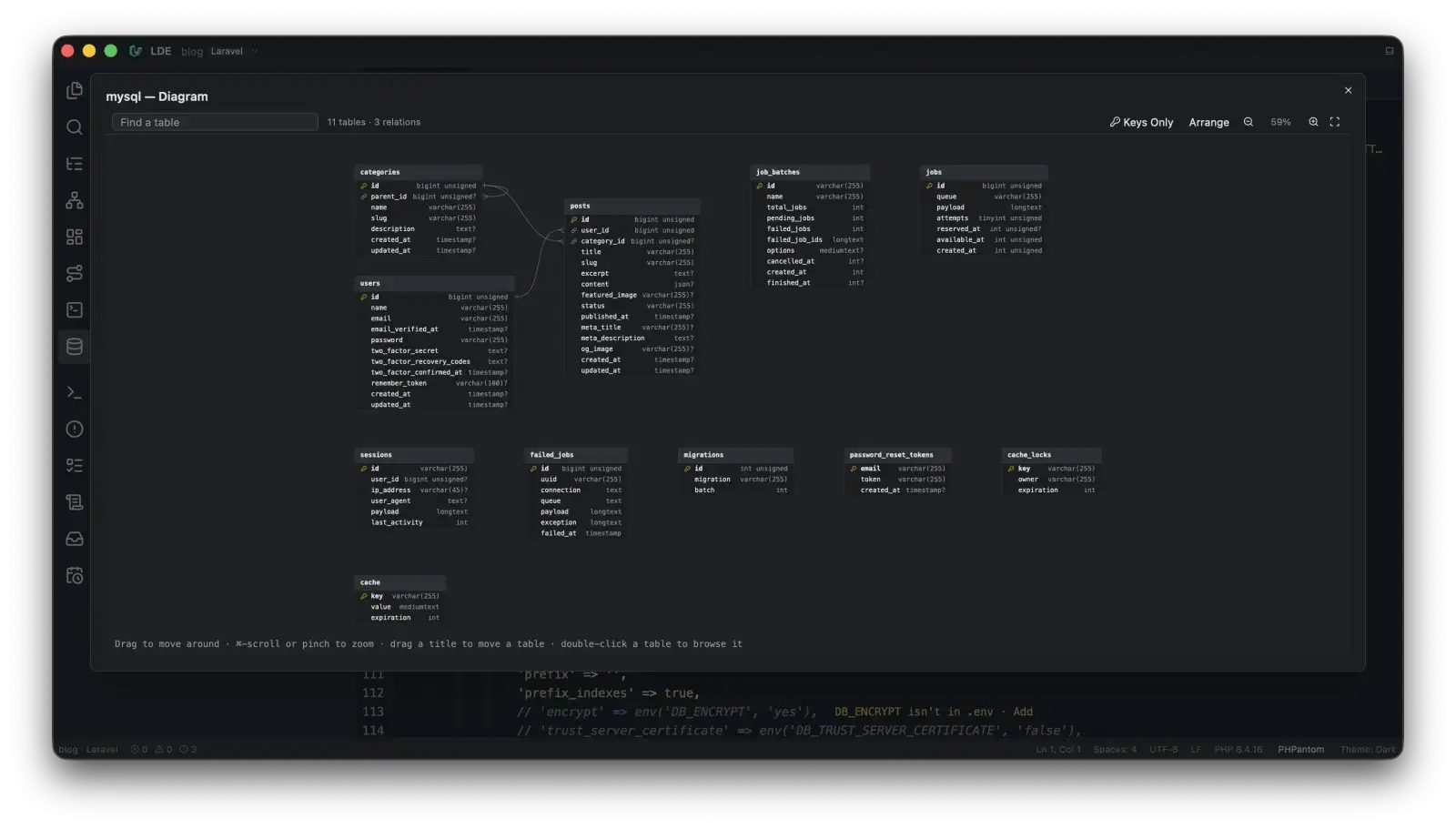Open the search icon in the sidebar

pyautogui.click(x=75, y=127)
